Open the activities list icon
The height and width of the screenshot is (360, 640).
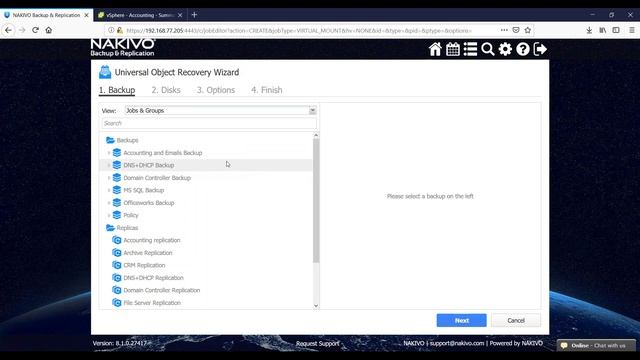(x=470, y=49)
